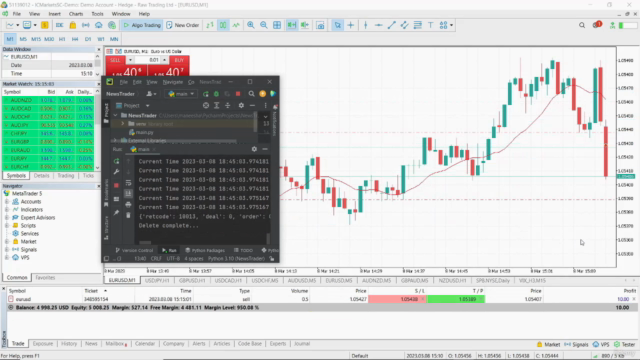640x360 pixels.
Task: Open notifications icon with red badge
Action: click(596, 25)
